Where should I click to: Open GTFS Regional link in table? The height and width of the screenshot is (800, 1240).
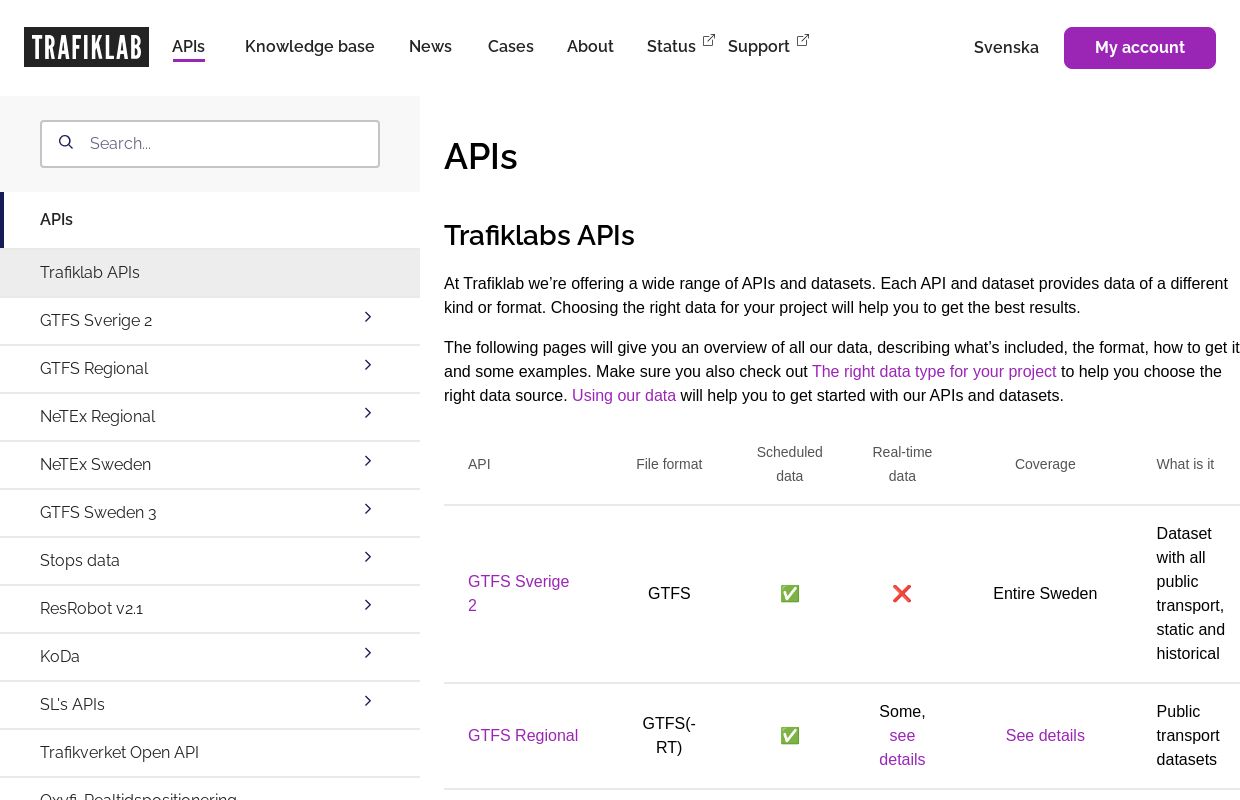523,736
